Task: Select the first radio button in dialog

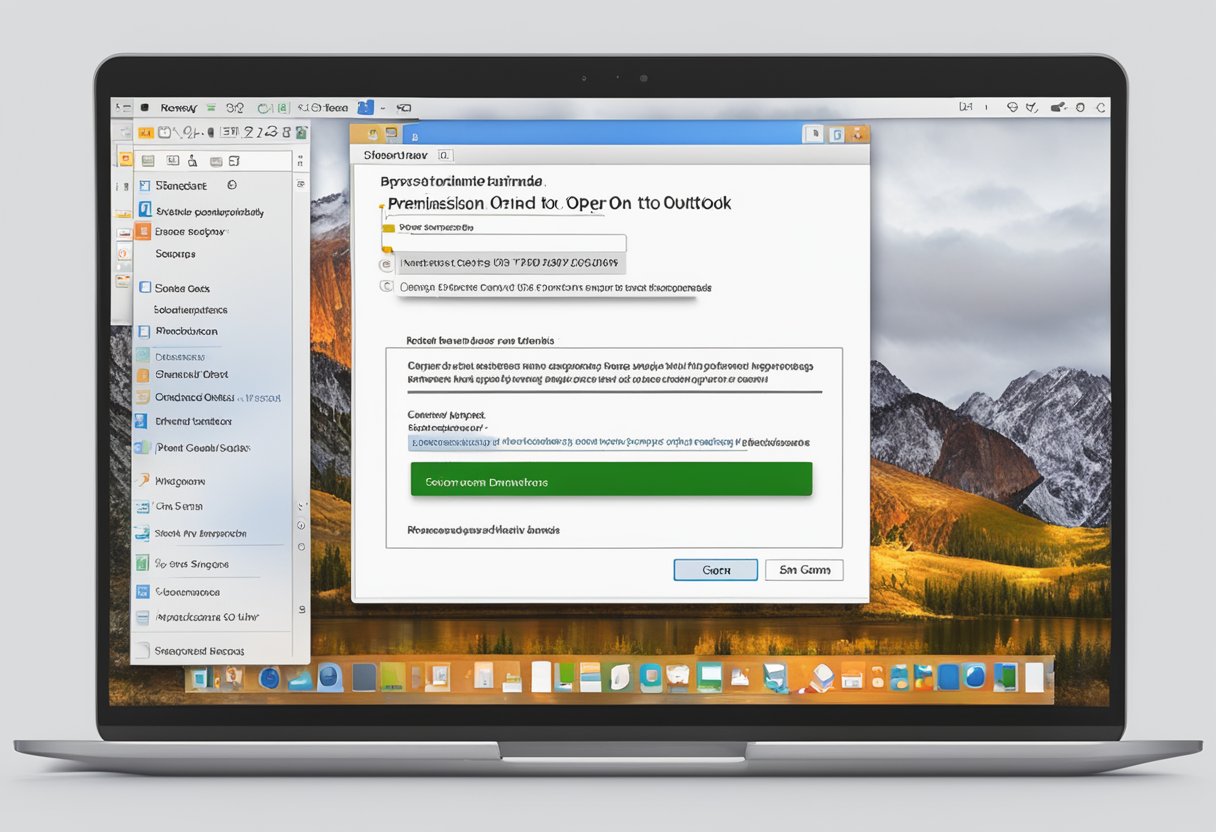Action: point(386,264)
